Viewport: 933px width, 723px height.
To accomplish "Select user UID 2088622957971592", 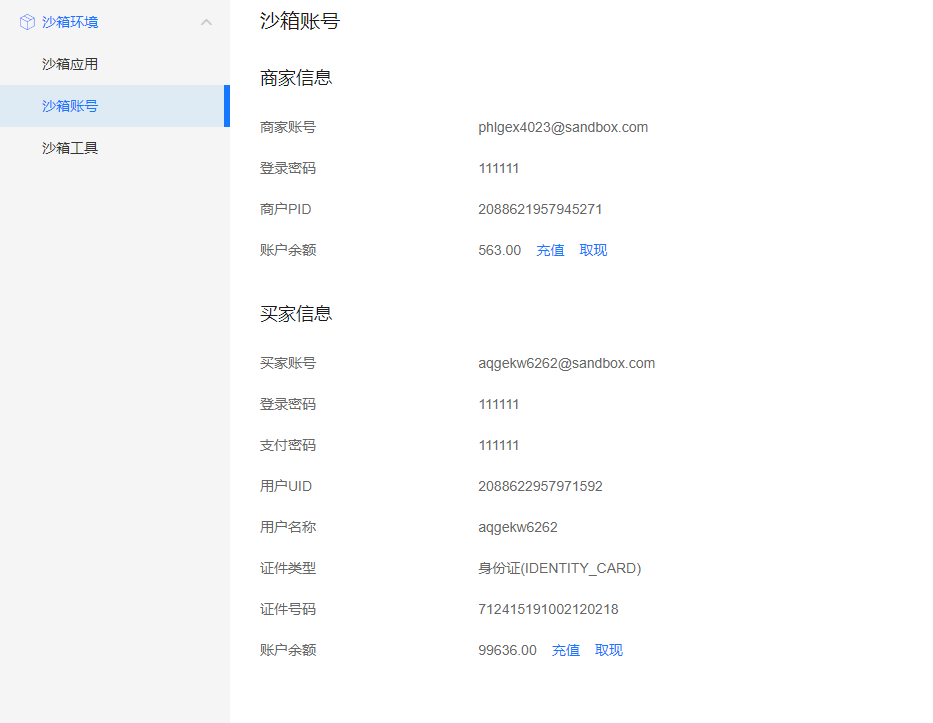I will point(540,486).
